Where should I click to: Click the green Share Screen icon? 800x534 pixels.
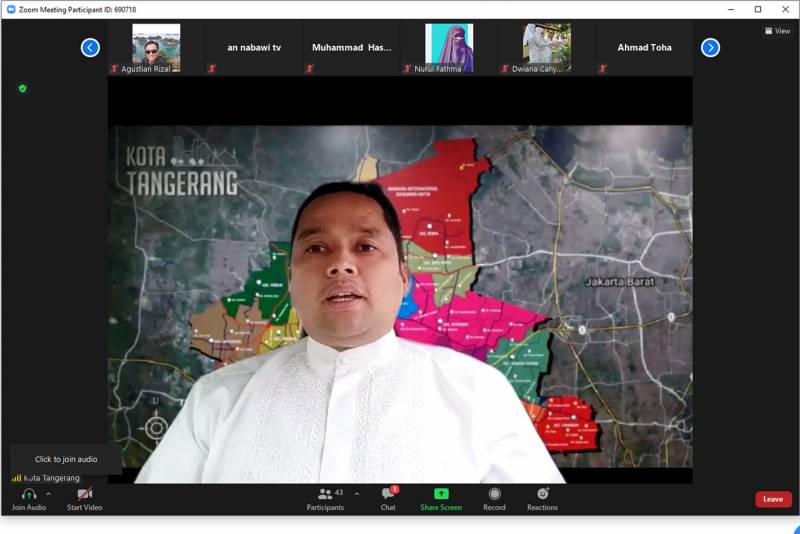tap(441, 494)
